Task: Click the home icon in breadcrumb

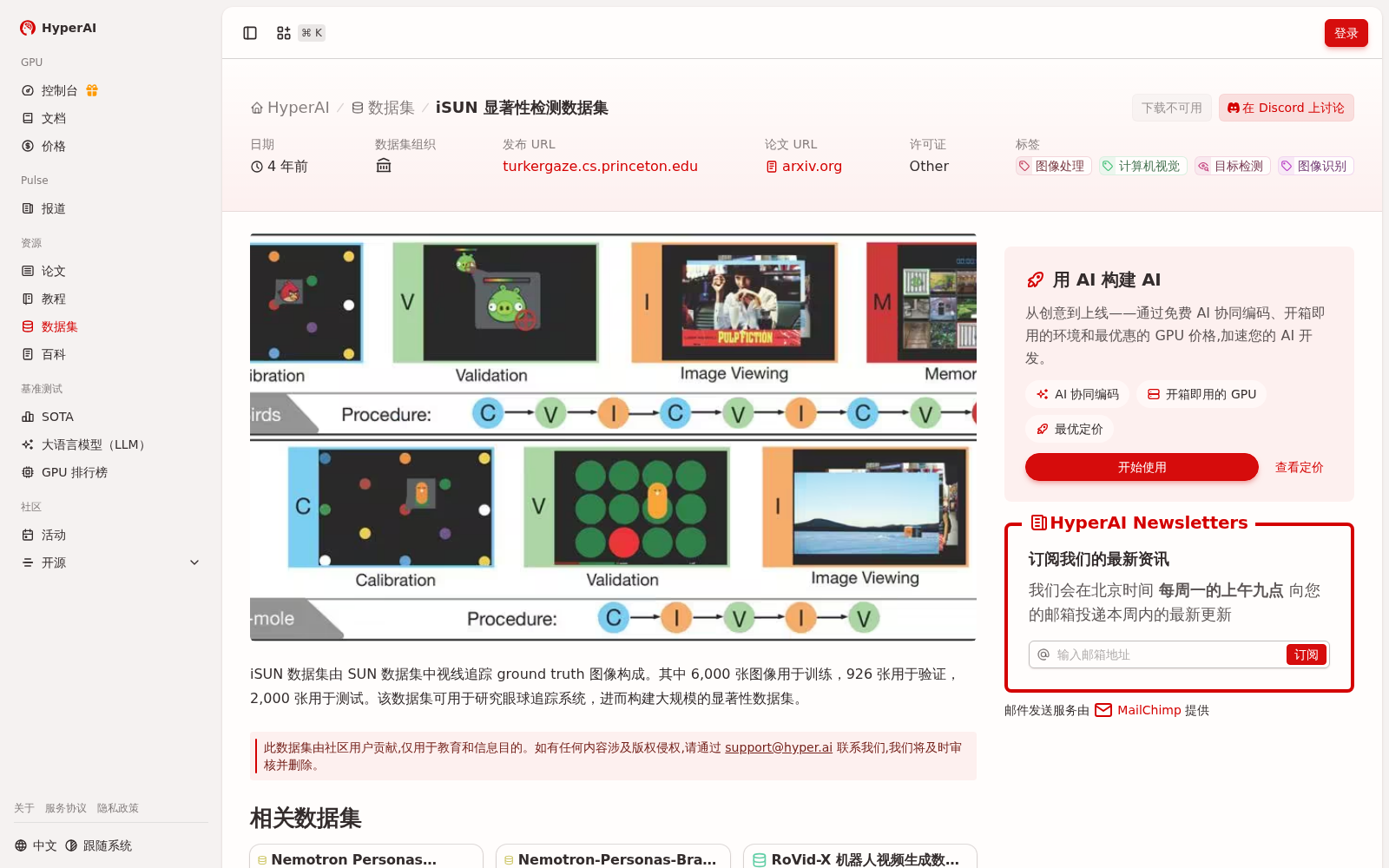Action: (x=257, y=108)
